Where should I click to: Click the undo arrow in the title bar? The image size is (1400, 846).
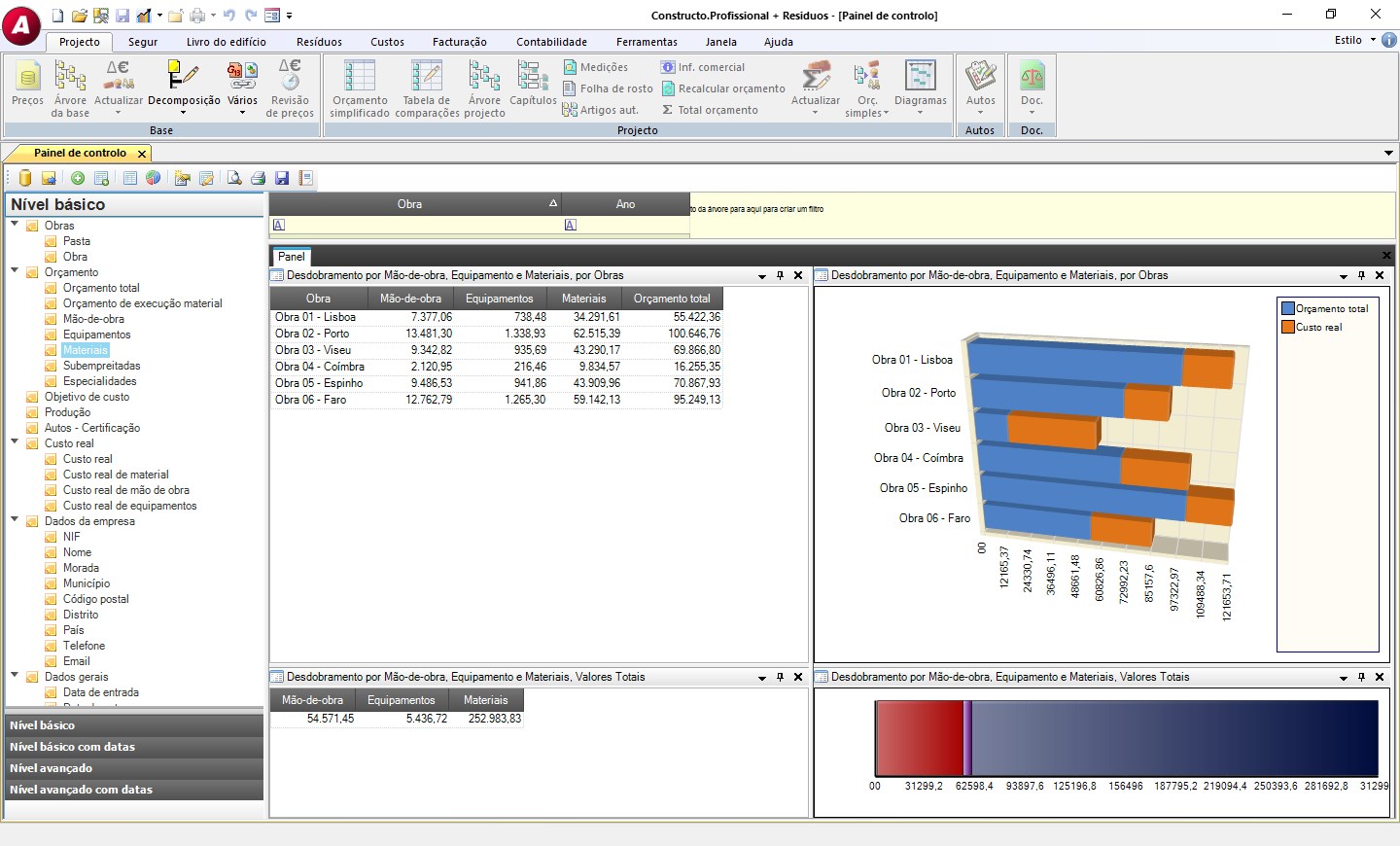click(229, 16)
